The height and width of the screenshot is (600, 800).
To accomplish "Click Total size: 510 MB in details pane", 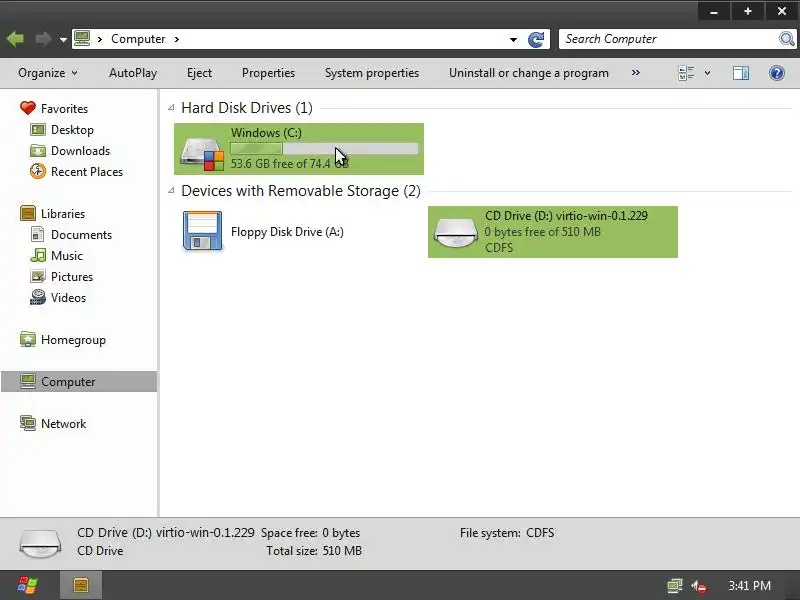I will (314, 551).
